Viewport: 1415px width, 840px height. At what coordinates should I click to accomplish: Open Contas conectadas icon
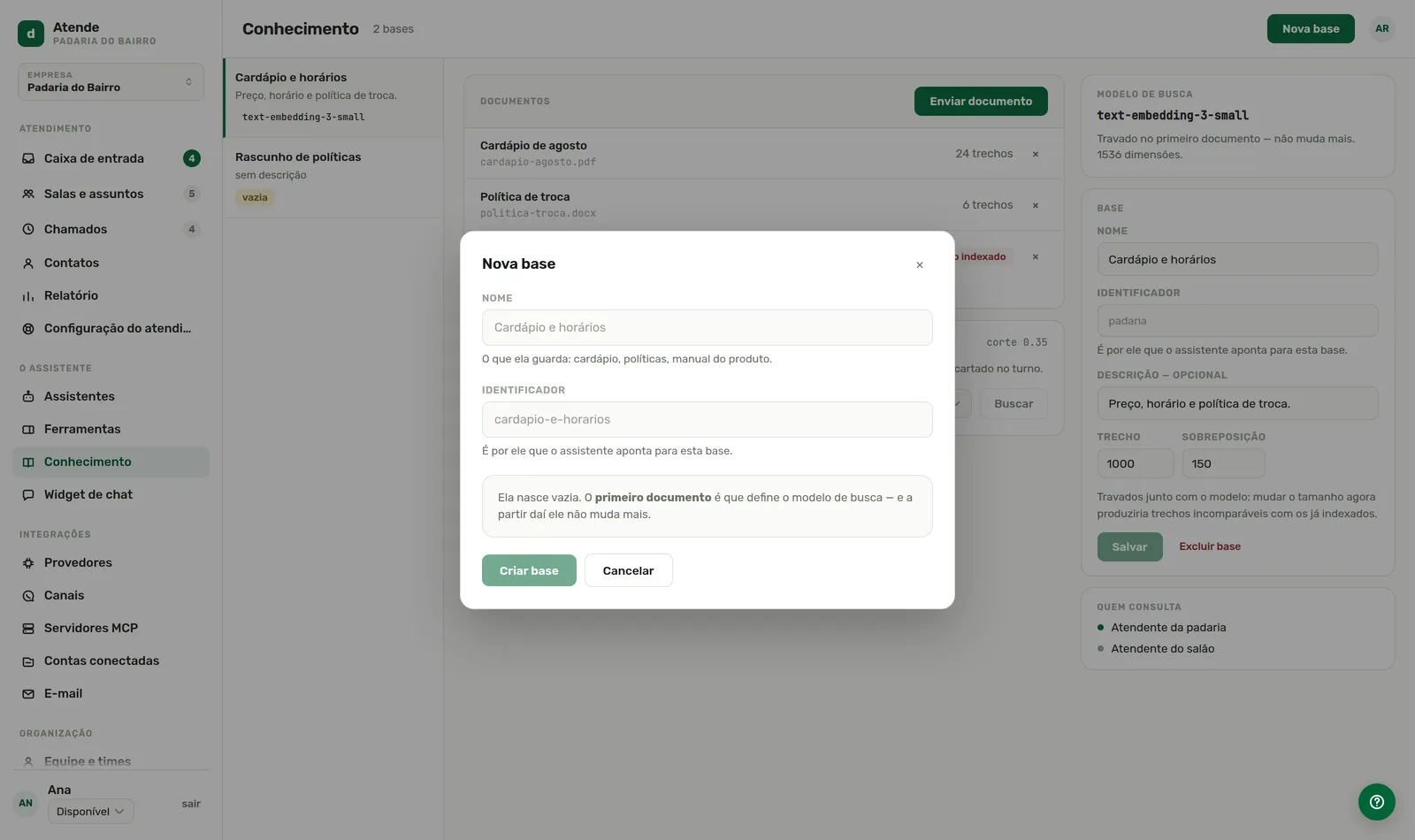[x=28, y=661]
